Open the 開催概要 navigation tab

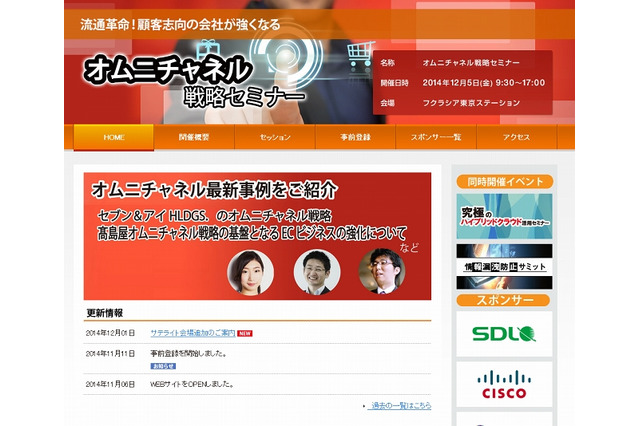(194, 138)
